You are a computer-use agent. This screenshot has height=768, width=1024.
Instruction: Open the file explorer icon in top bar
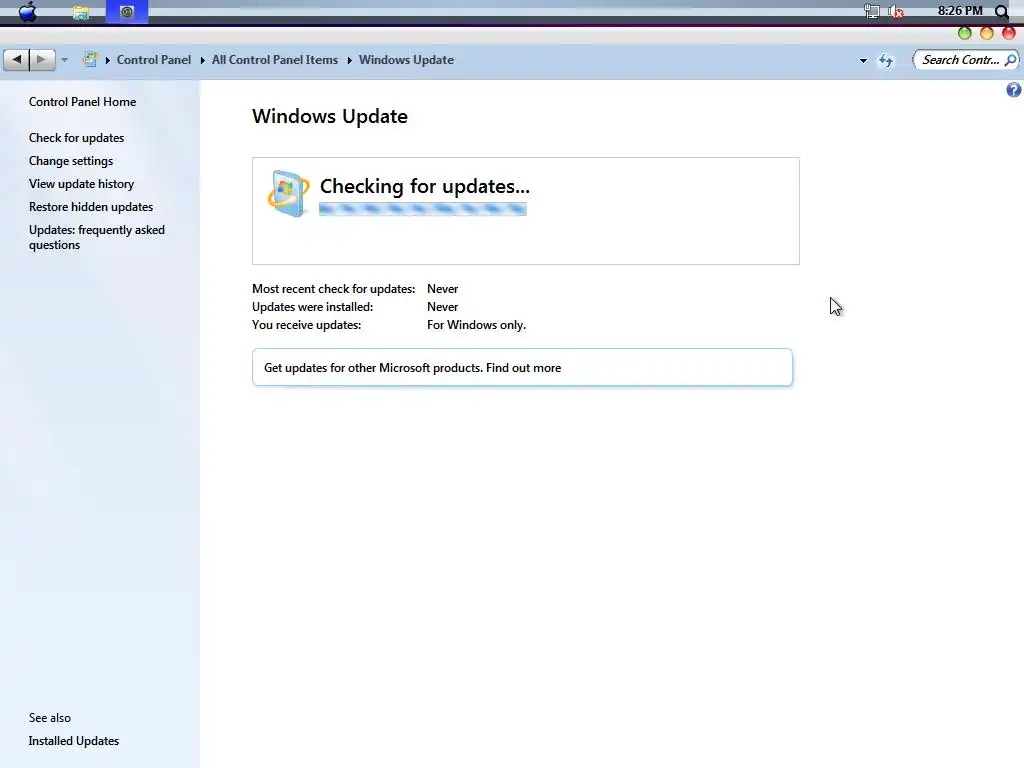(x=81, y=12)
